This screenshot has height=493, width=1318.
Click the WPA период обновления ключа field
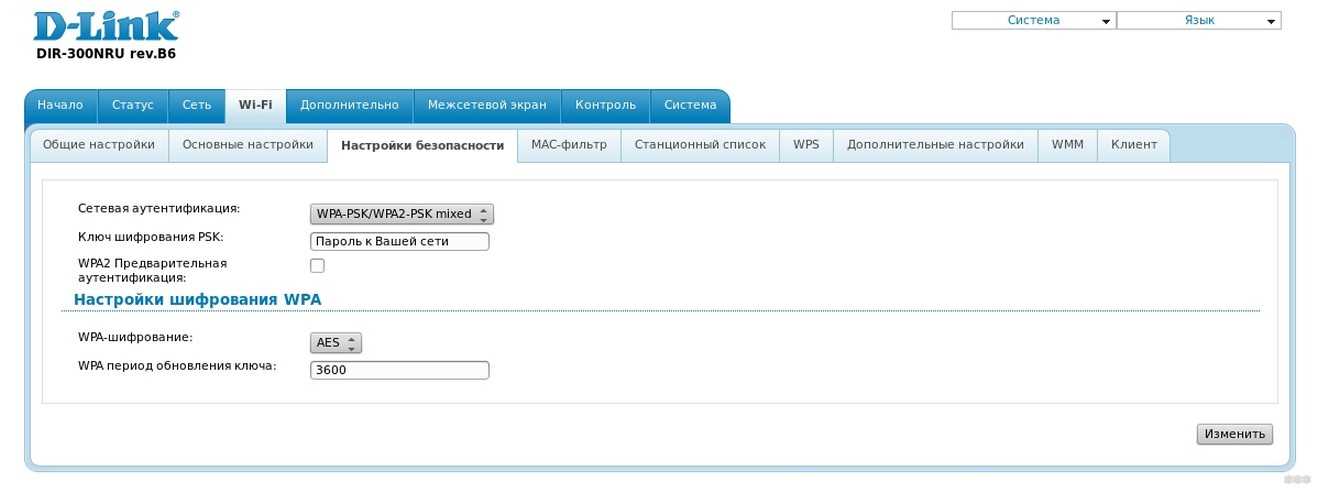point(400,371)
